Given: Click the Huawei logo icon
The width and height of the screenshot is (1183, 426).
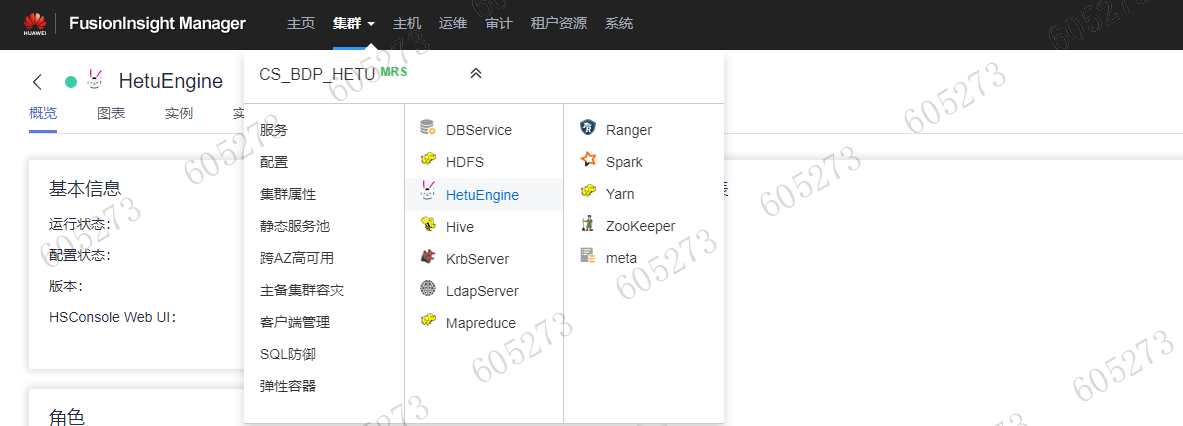Looking at the screenshot, I should tap(35, 24).
